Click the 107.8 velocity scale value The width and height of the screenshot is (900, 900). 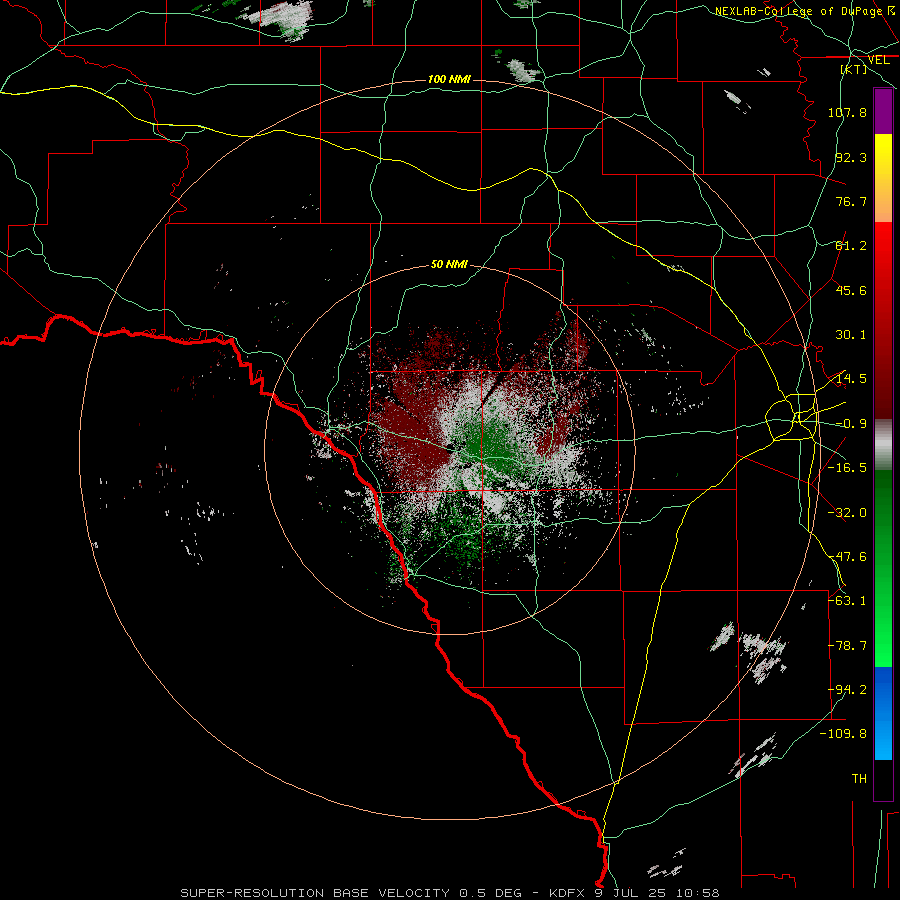[x=847, y=112]
